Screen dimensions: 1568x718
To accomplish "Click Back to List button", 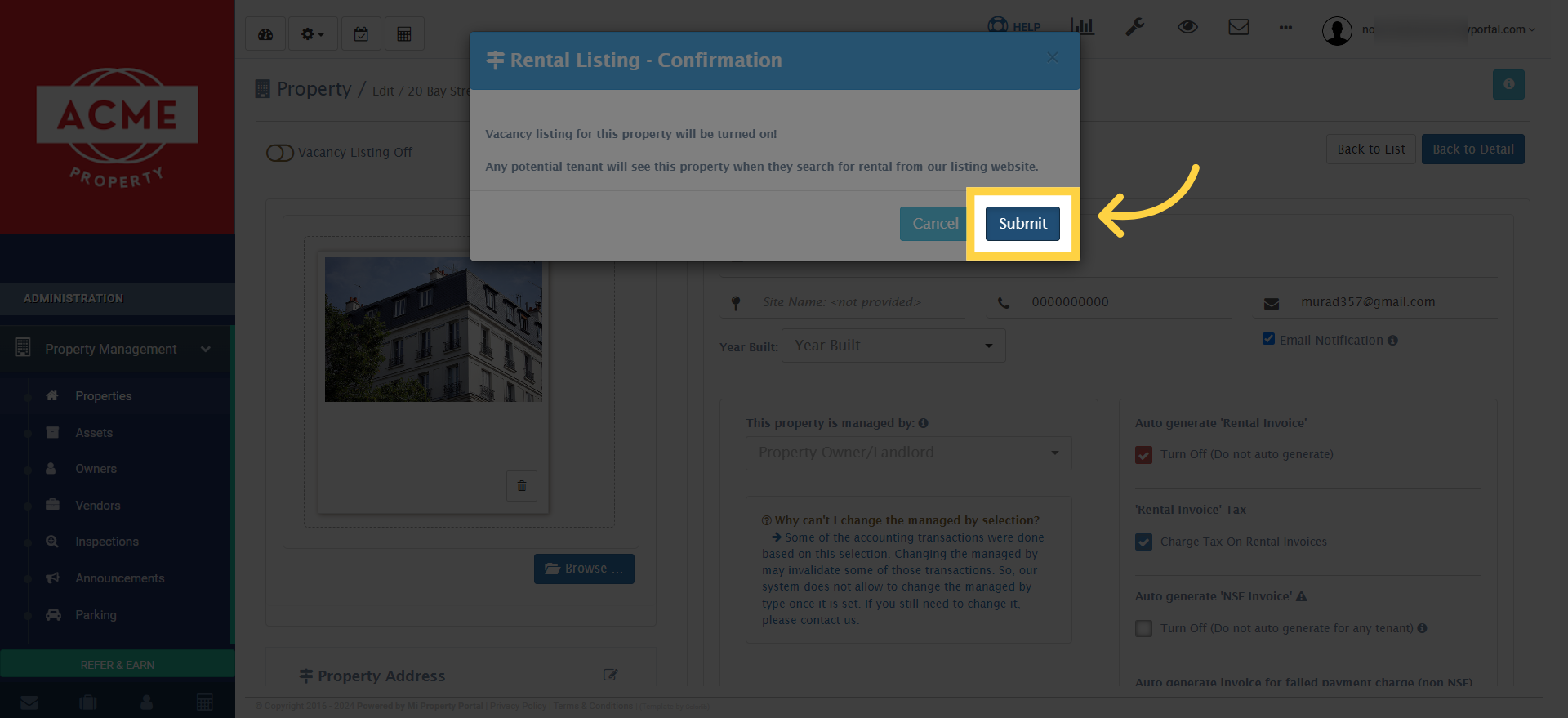I will [x=1370, y=149].
